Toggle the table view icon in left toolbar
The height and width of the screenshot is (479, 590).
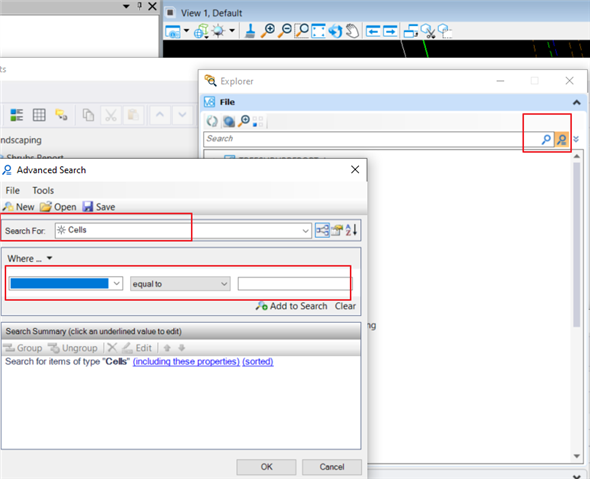pyautogui.click(x=39, y=115)
